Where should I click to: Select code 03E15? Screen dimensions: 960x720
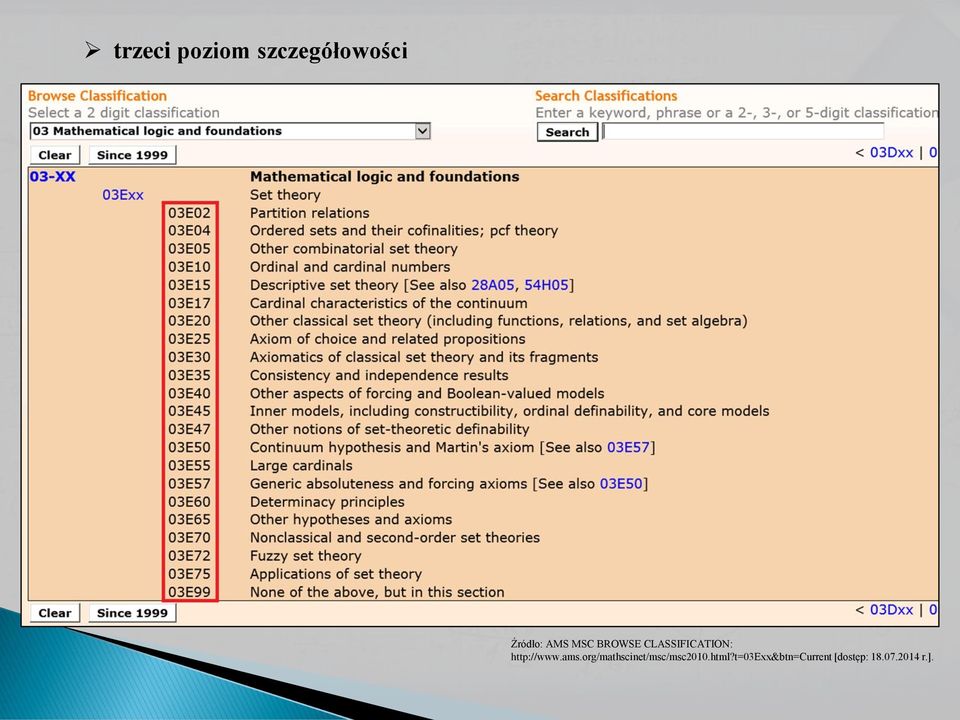[x=189, y=285]
